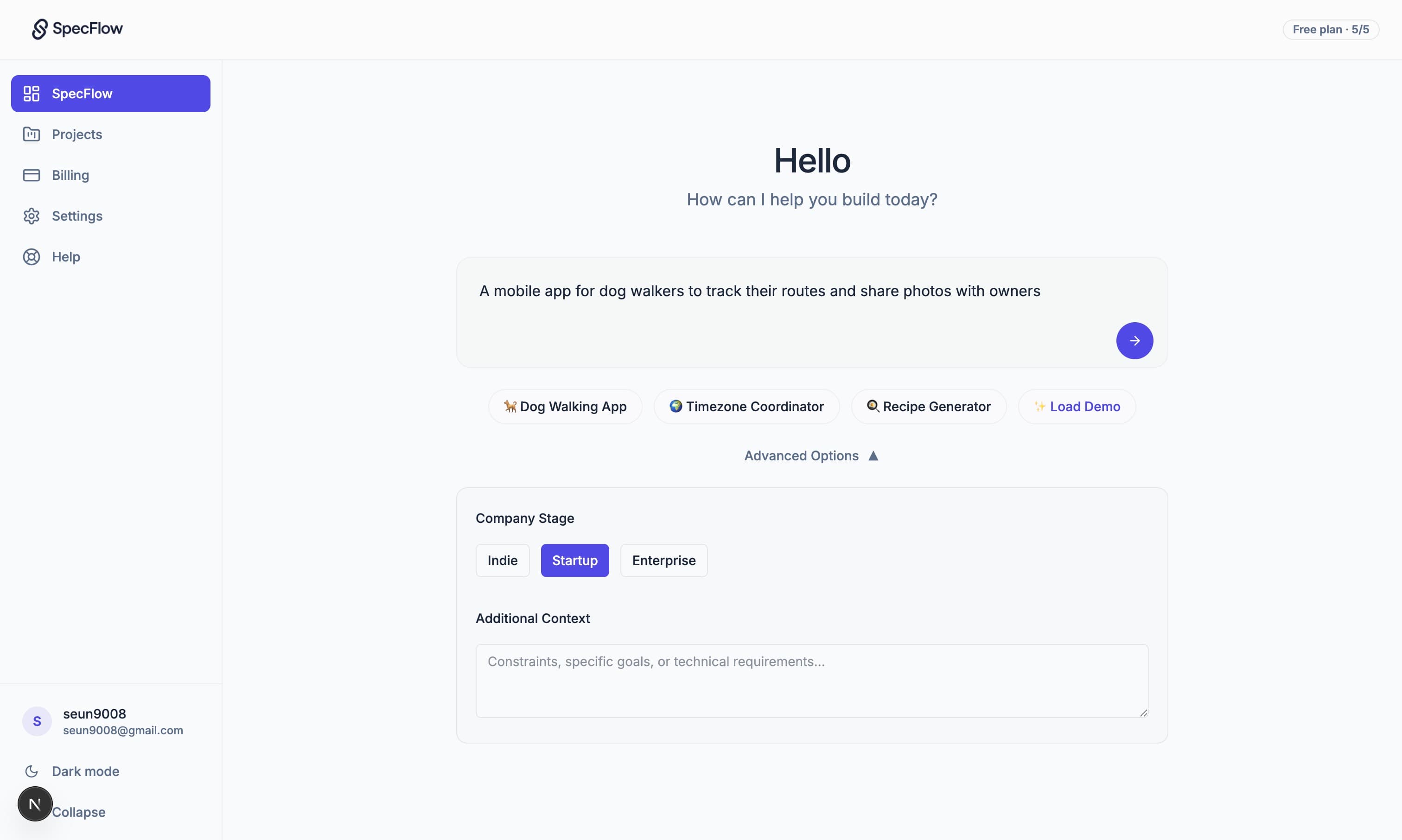Click the SpecFlow logo icon in the header

(x=38, y=29)
